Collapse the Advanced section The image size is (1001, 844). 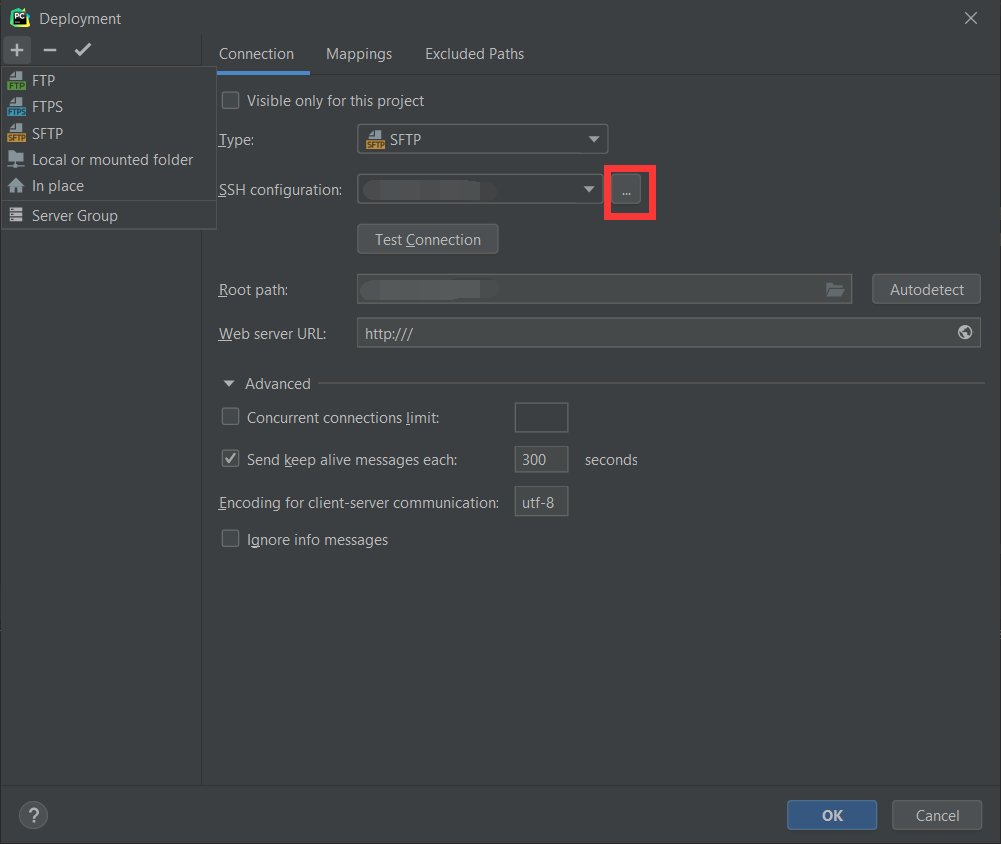229,384
